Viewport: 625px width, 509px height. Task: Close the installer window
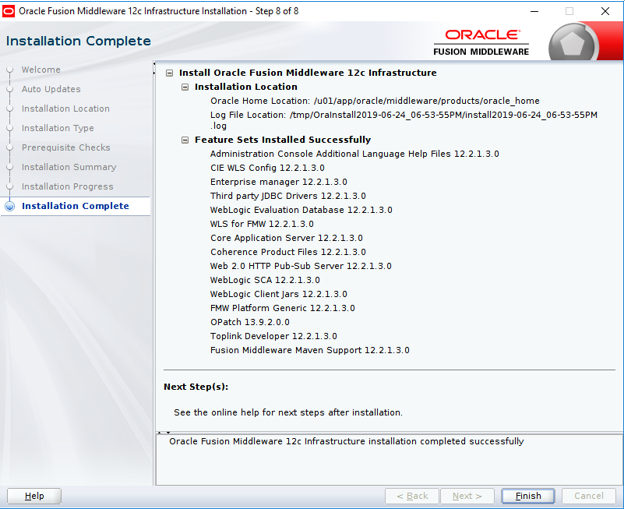(605, 11)
